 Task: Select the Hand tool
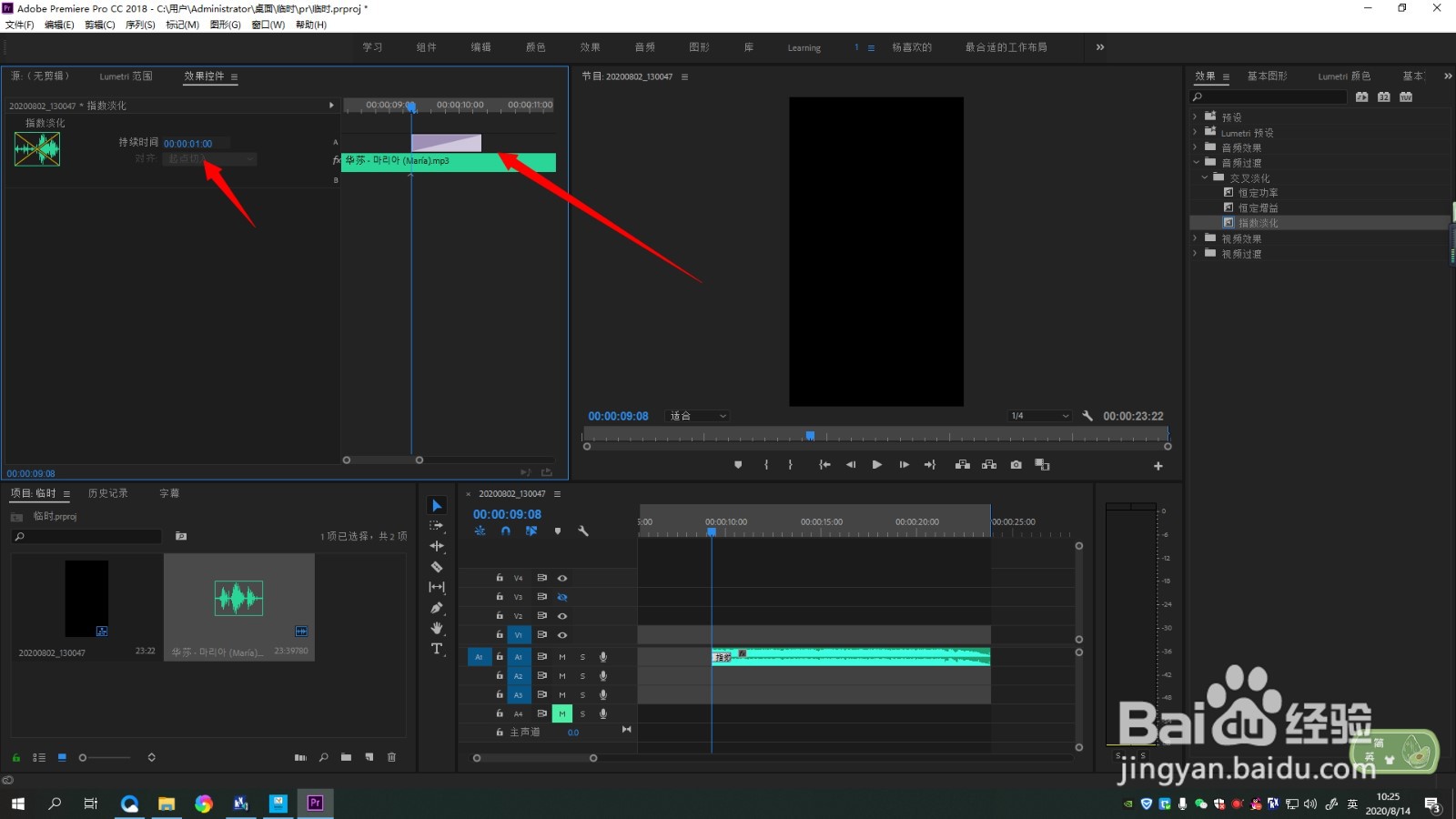coord(437,628)
